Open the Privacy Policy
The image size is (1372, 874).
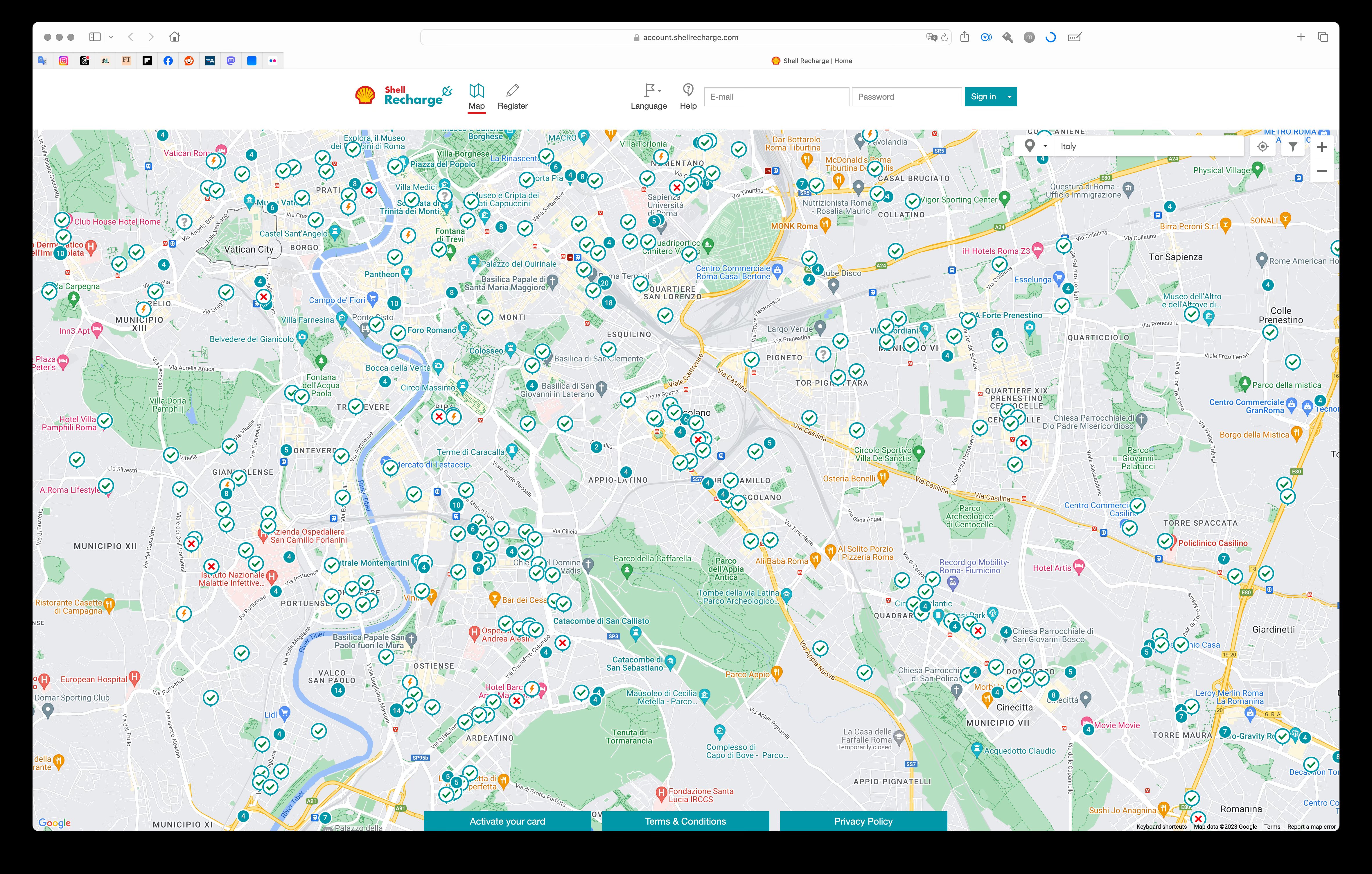(863, 821)
